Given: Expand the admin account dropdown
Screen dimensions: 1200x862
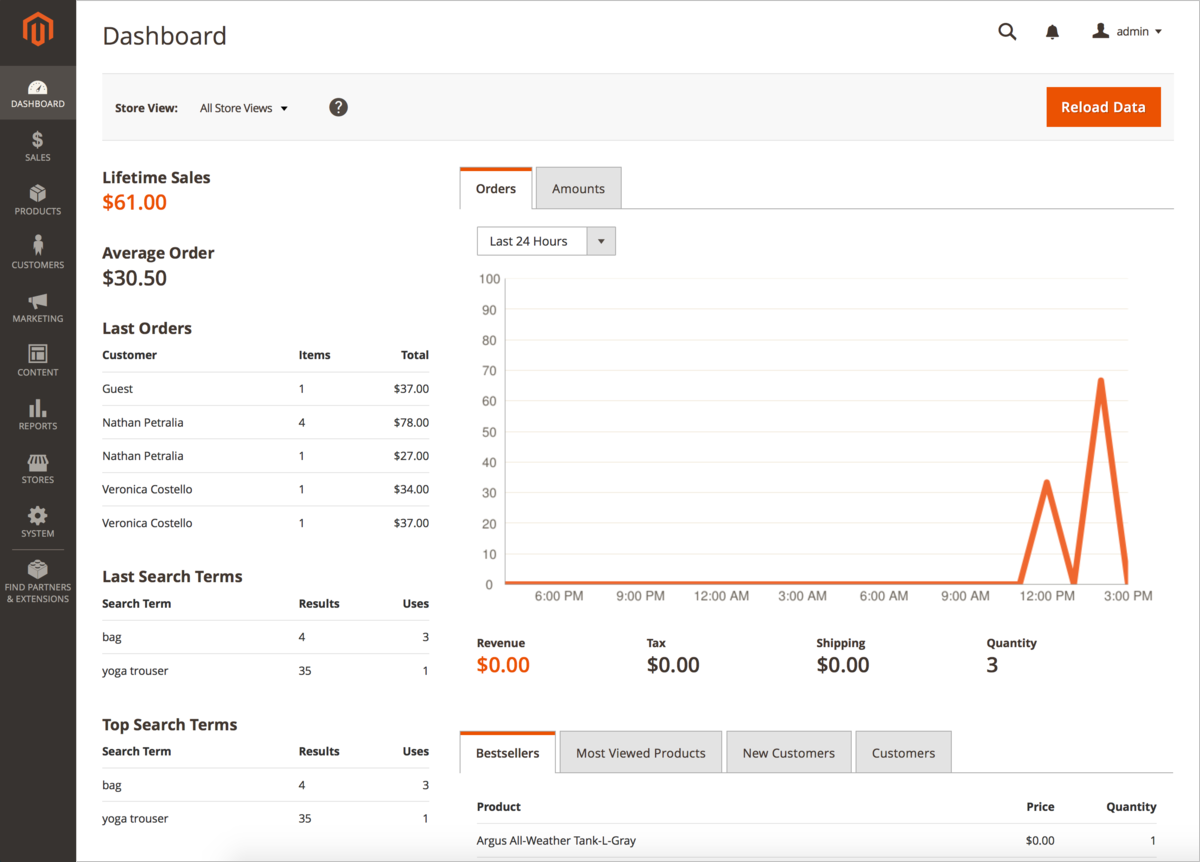Looking at the screenshot, I should click(x=1127, y=31).
